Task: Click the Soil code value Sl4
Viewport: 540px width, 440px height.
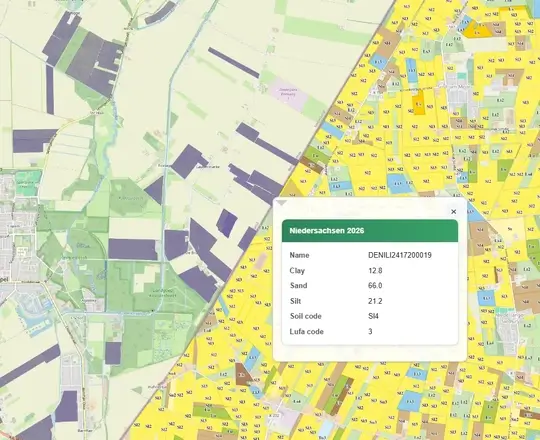Action: 373,316
